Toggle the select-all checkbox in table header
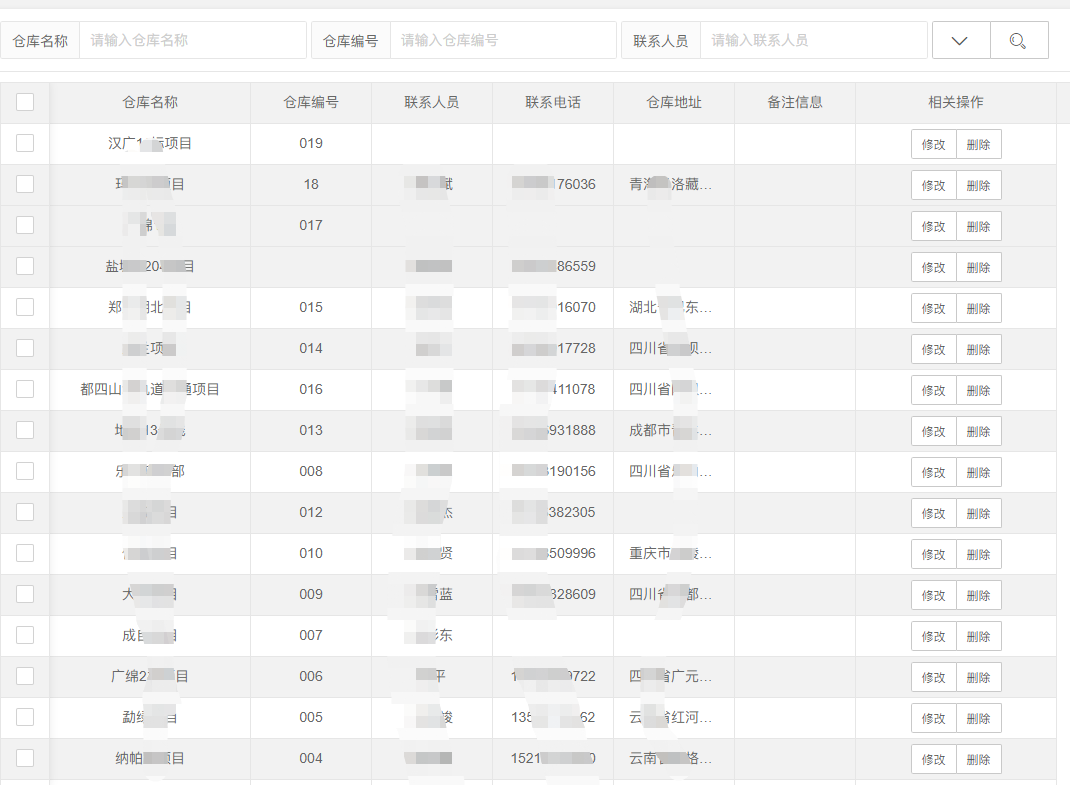Screen dimensions: 1070x785 25,102
